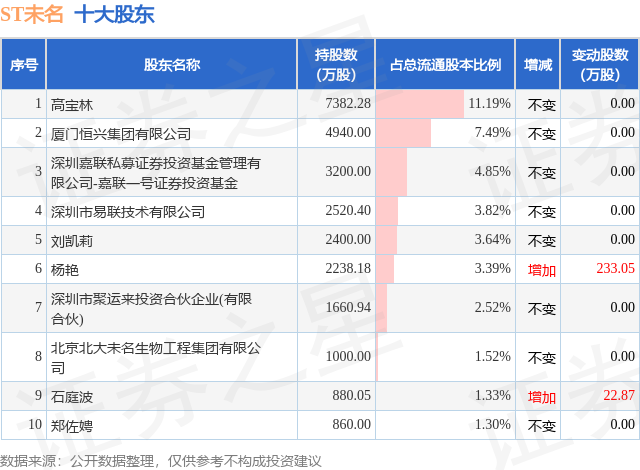Click the holding value 4940.00
Viewport: 640px width, 470px height.
point(348,132)
